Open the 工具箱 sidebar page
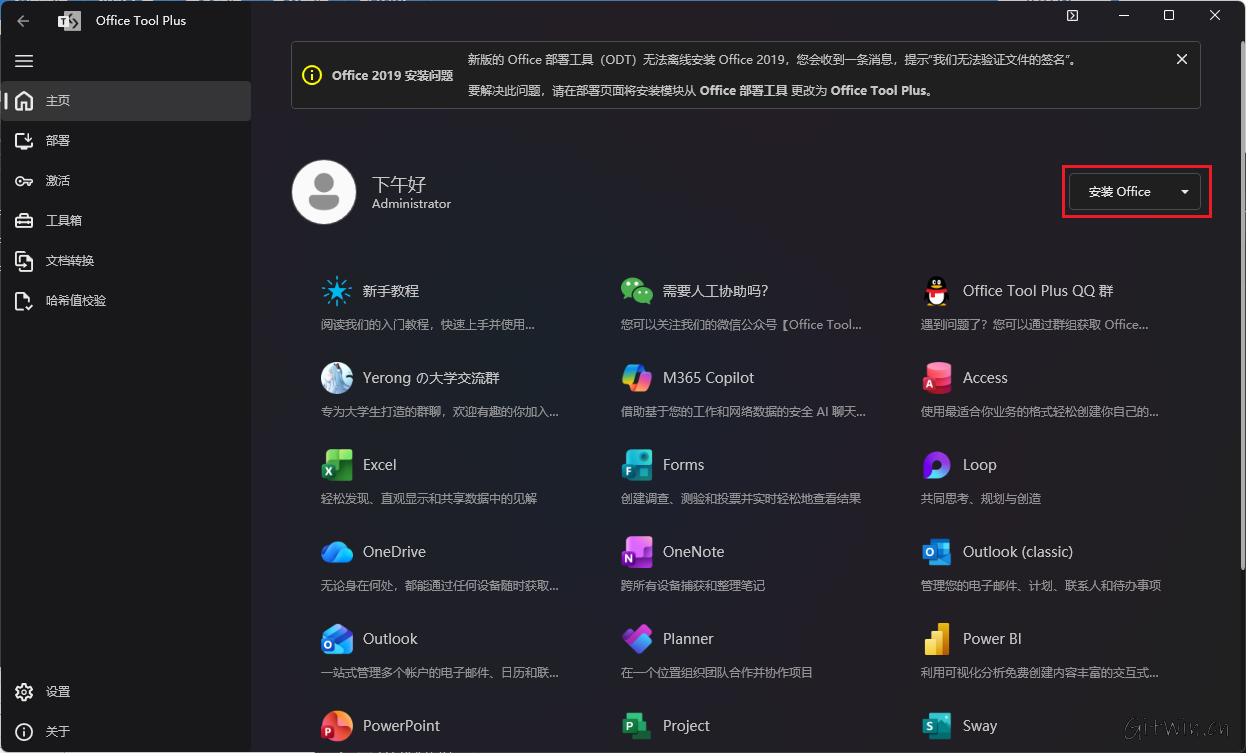The image size is (1246, 753). [x=126, y=221]
